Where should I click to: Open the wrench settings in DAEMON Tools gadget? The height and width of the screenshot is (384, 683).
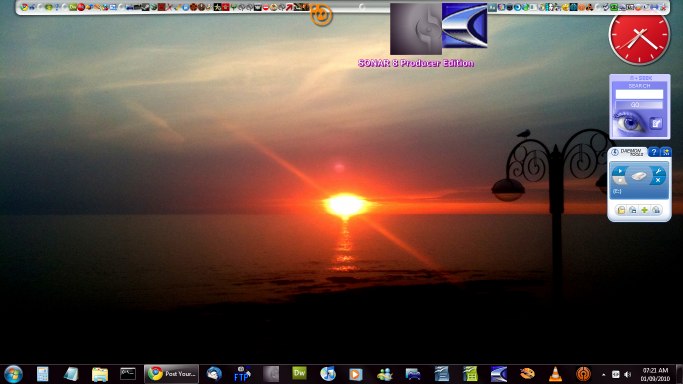click(x=658, y=171)
